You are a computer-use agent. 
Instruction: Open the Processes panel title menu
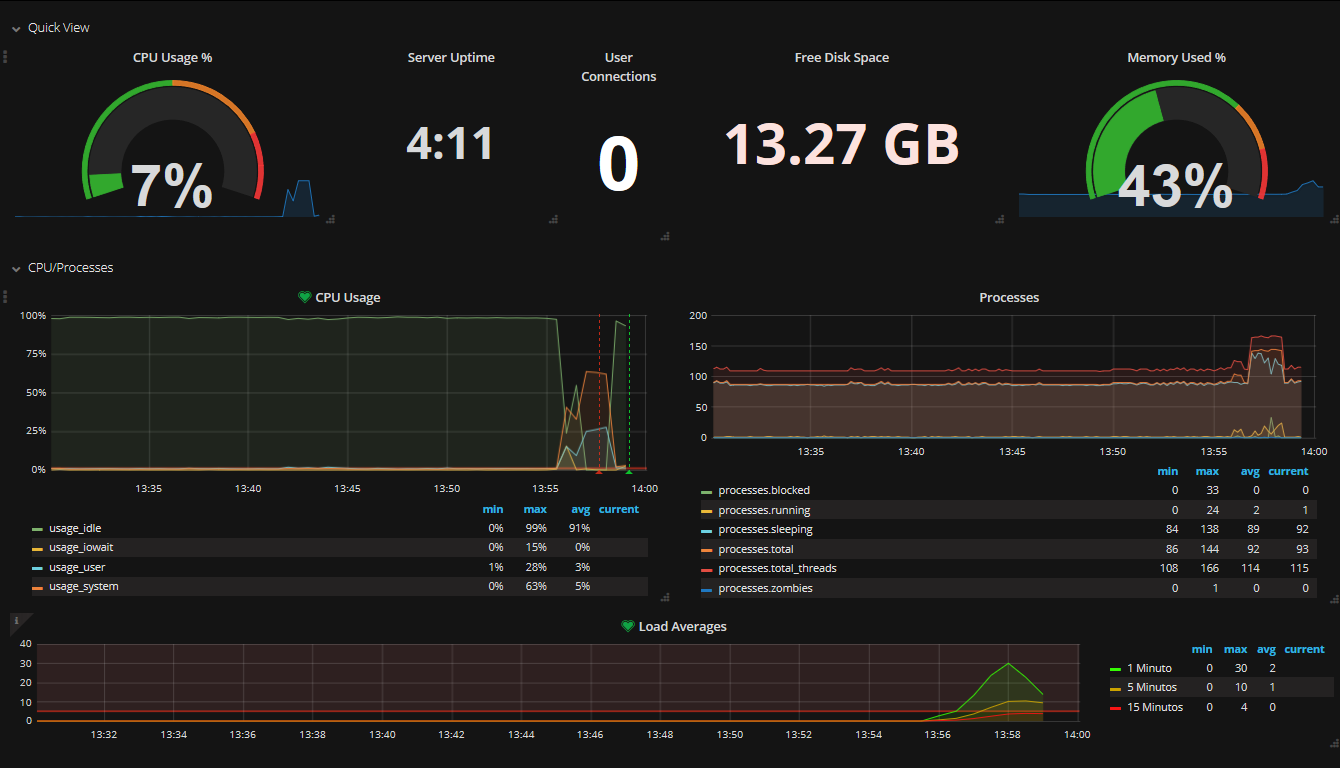[x=1009, y=298]
